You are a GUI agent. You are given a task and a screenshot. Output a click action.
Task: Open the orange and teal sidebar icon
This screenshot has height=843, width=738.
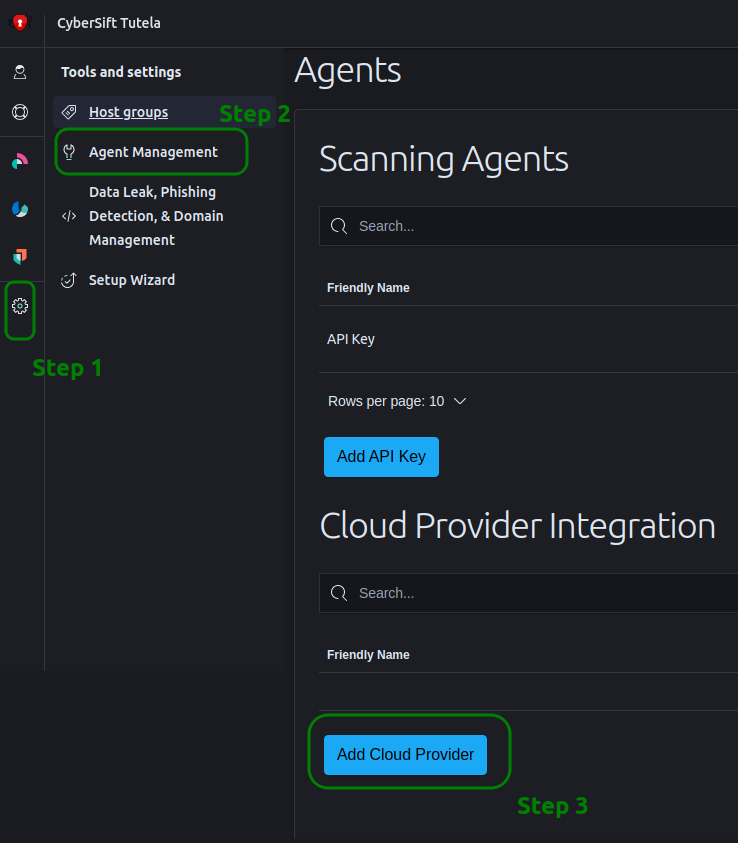tap(20, 256)
